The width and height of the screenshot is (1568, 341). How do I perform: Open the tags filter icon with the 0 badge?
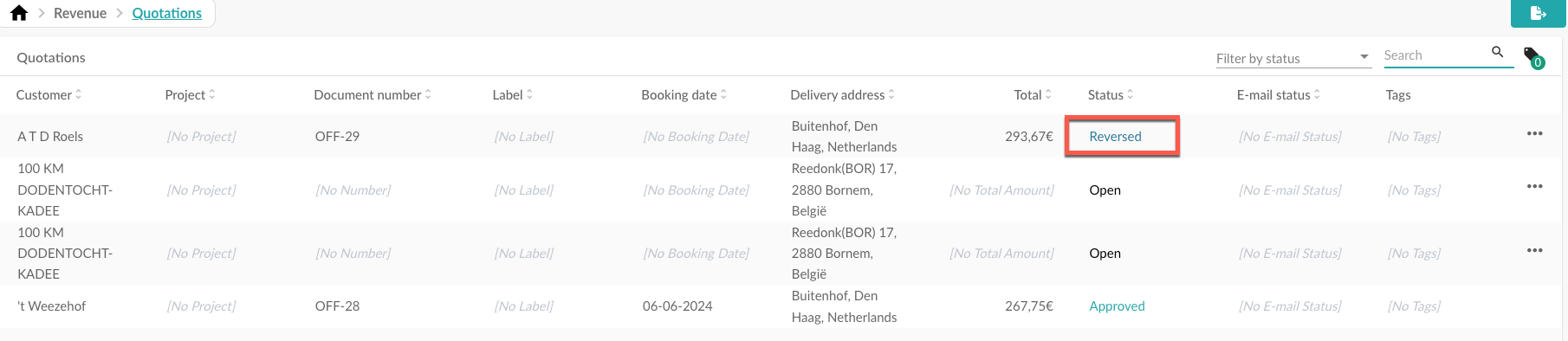(x=1533, y=58)
